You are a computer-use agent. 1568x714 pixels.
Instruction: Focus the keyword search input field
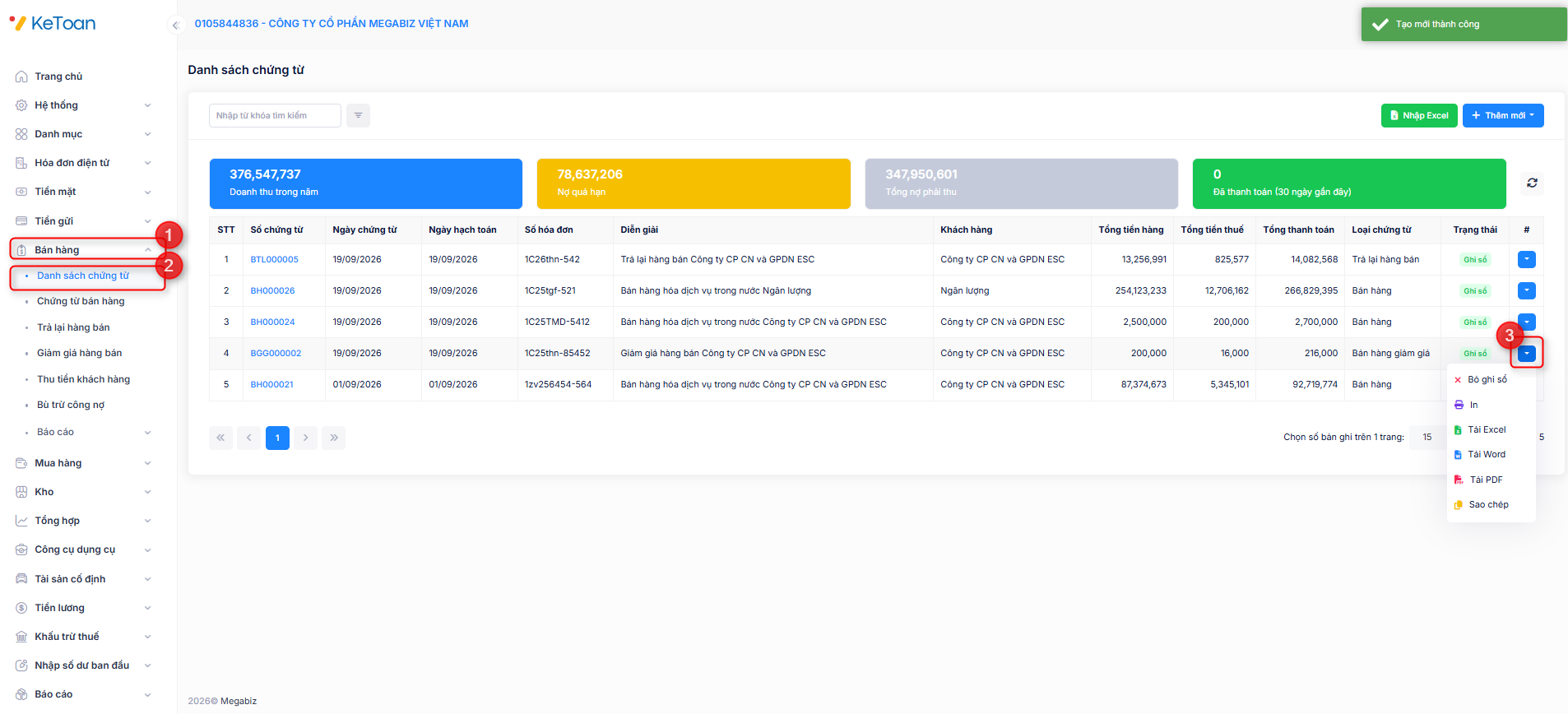(x=275, y=116)
